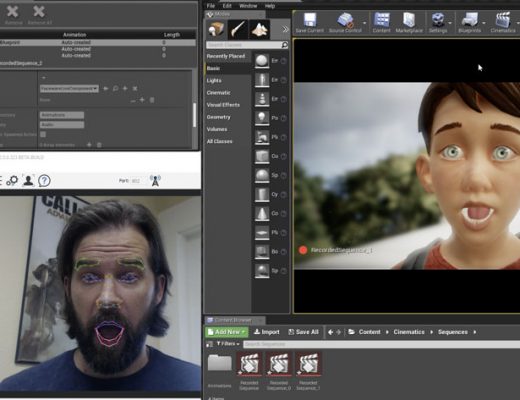Image resolution: width=520 pixels, height=400 pixels.
Task: Click the user profile icon in capture app
Action: [29, 180]
